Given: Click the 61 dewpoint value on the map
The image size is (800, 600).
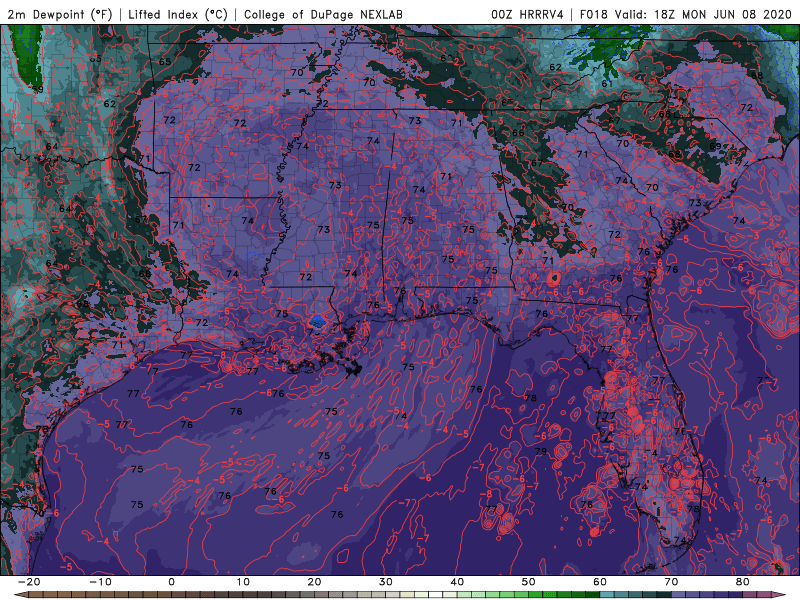Looking at the screenshot, I should pos(607,84).
